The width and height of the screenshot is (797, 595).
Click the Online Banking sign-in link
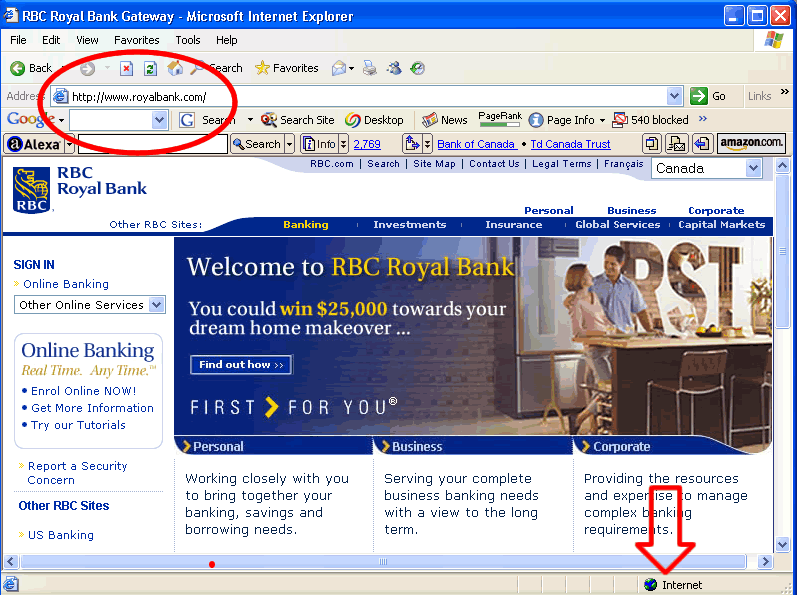(66, 284)
